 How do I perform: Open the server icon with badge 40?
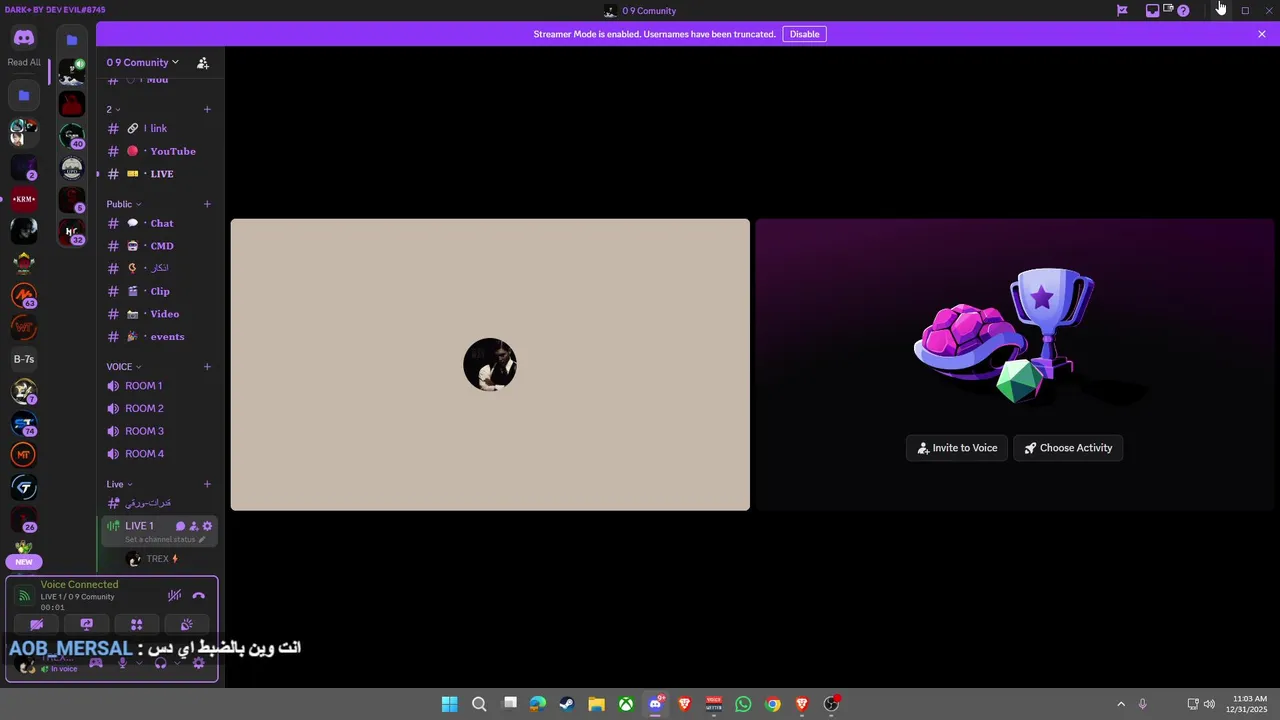(72, 135)
